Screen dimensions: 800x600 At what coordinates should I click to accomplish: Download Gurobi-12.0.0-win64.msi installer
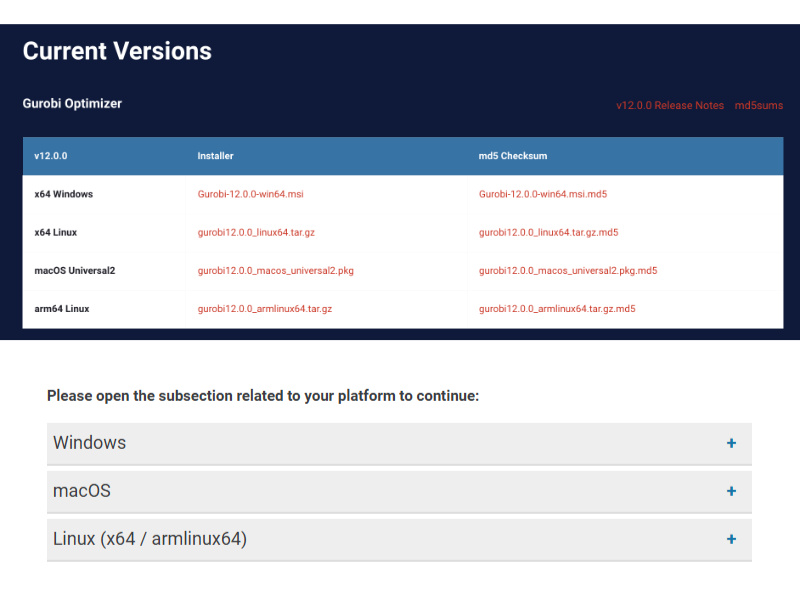[251, 194]
